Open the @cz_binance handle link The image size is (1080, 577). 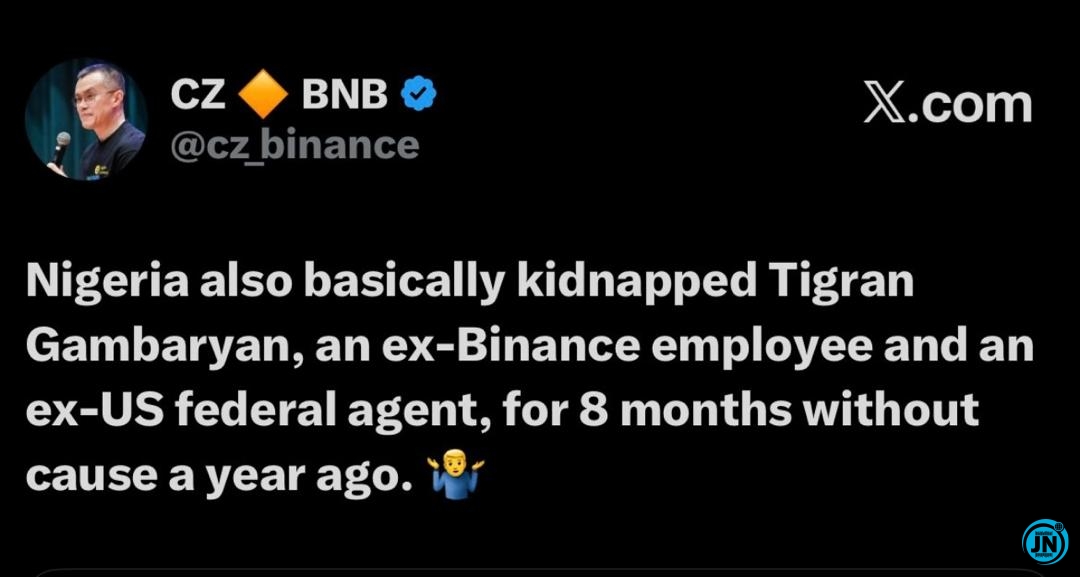(294, 145)
